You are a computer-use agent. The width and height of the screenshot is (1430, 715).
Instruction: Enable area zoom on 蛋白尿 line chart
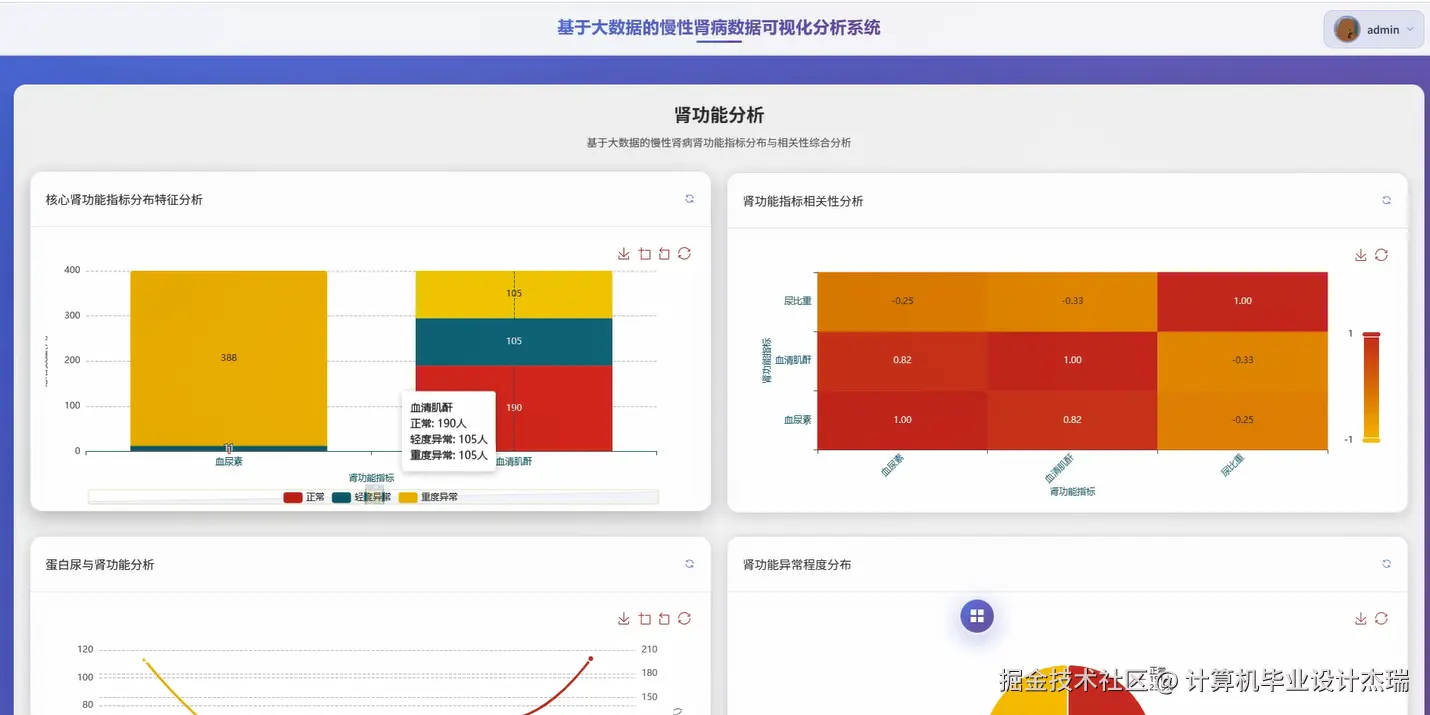(645, 618)
